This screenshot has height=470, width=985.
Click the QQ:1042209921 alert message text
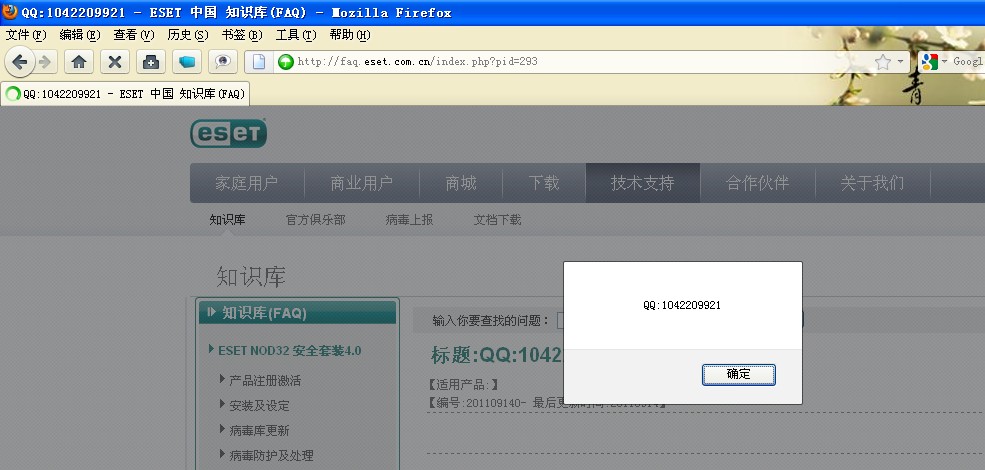[682, 305]
